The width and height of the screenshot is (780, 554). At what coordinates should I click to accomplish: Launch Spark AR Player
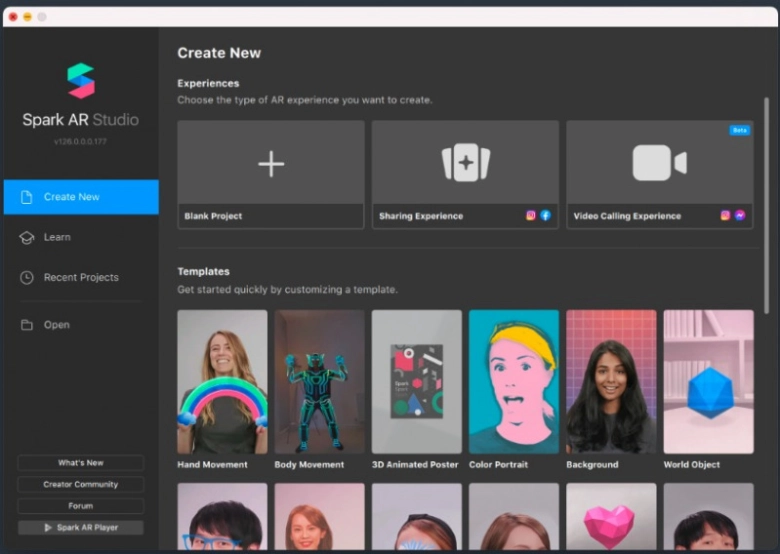click(x=81, y=528)
